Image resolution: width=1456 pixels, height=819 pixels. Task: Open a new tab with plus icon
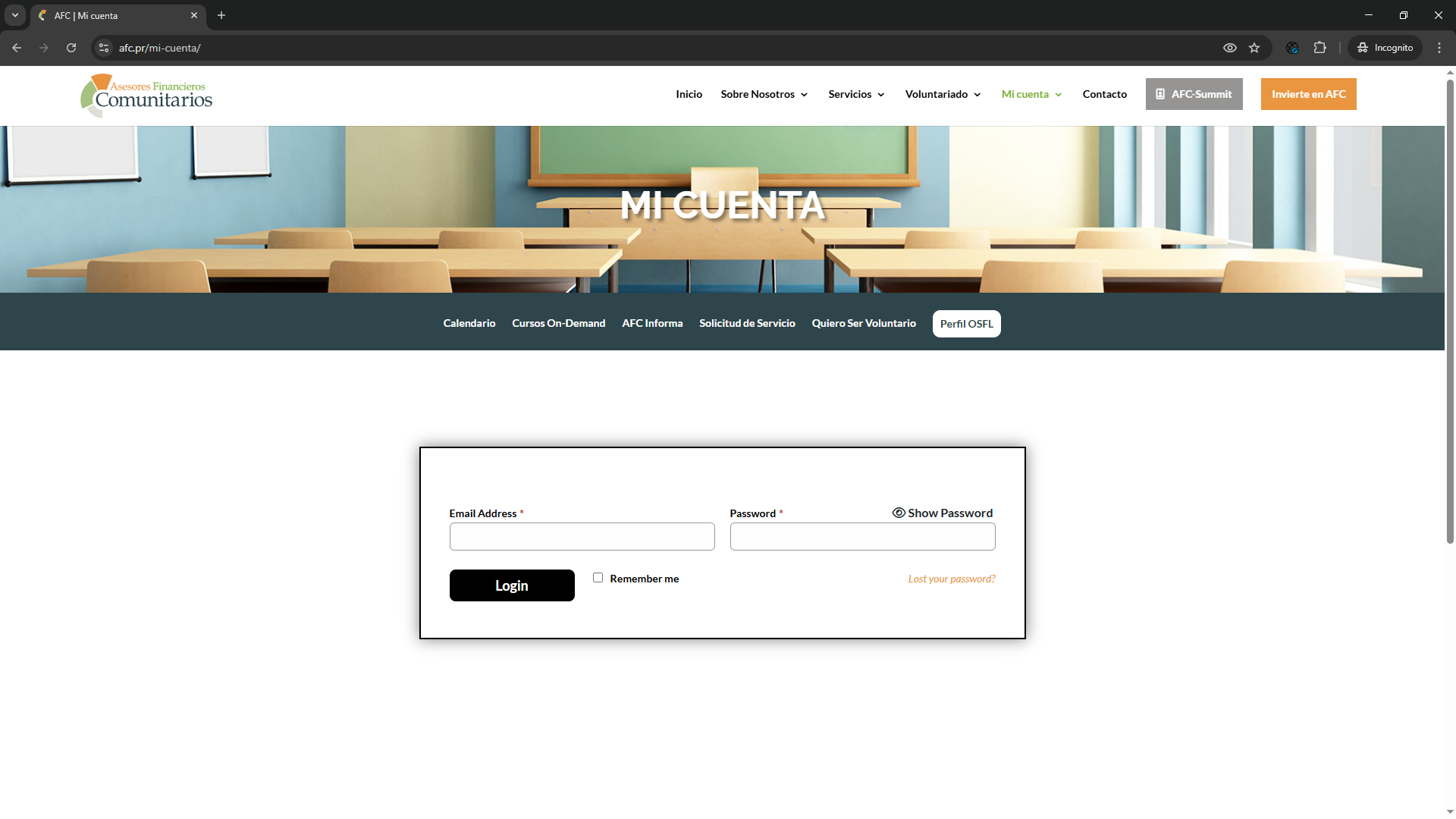221,15
